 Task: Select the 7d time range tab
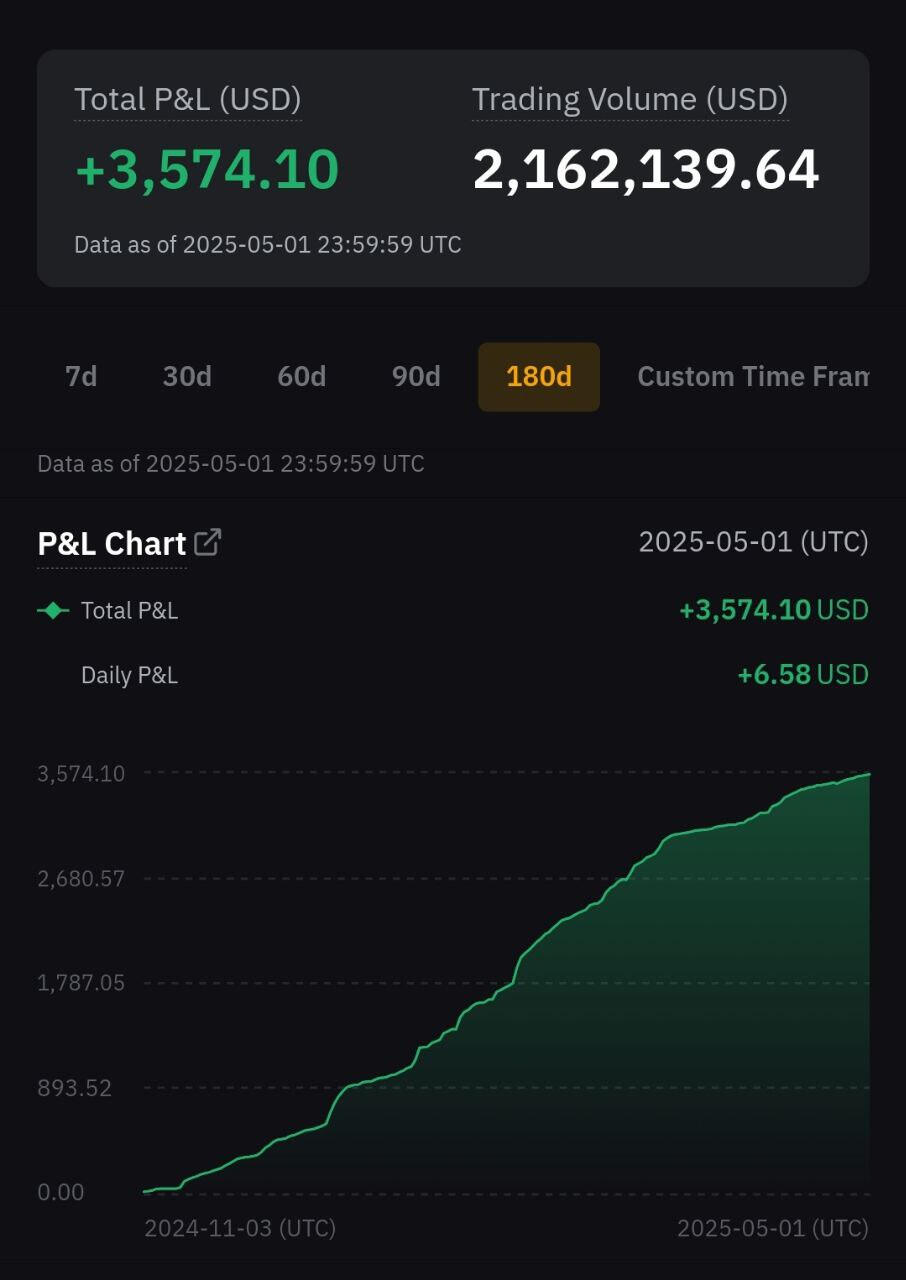click(81, 377)
